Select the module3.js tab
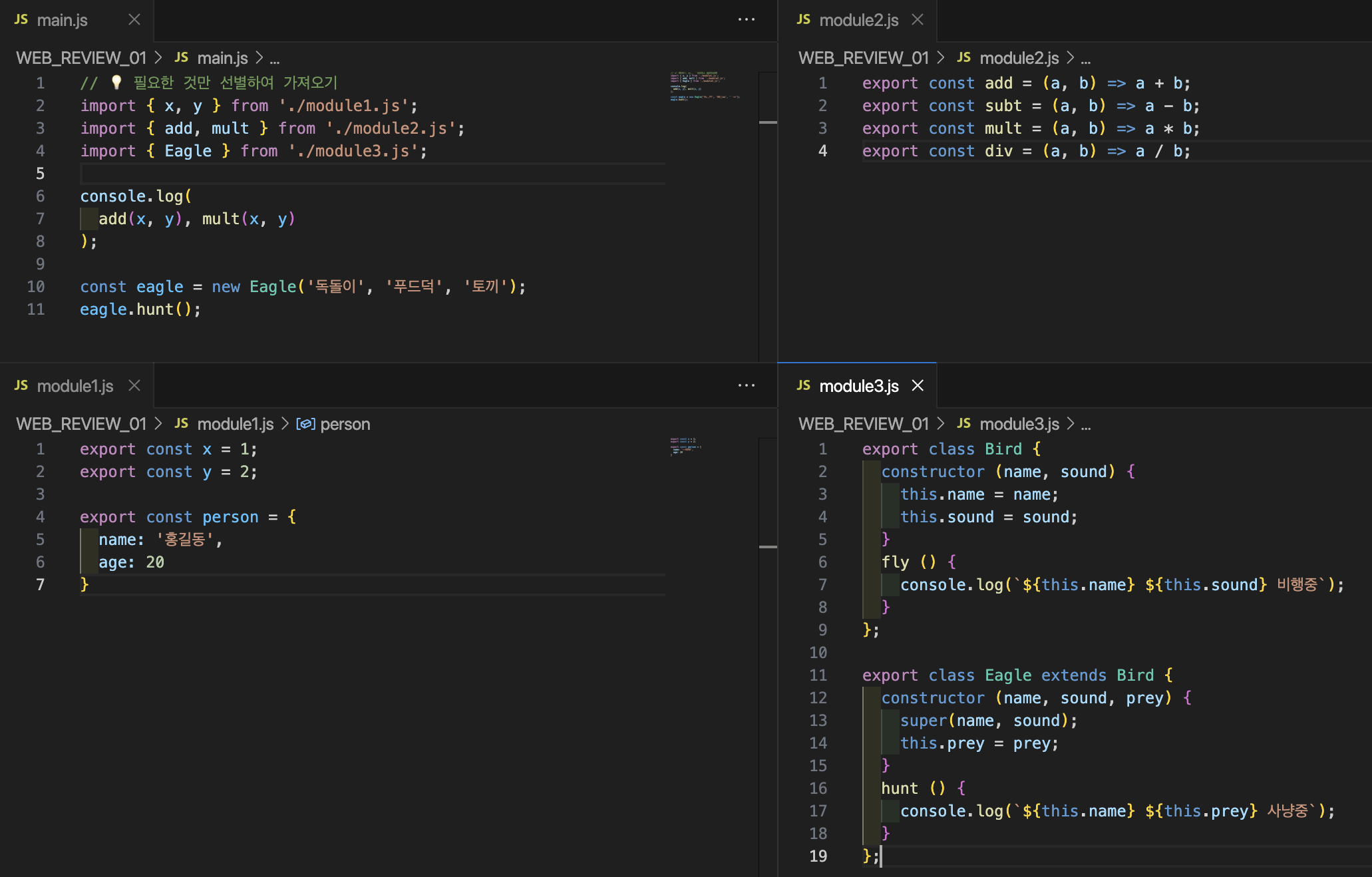Viewport: 1372px width, 877px height. tap(858, 386)
